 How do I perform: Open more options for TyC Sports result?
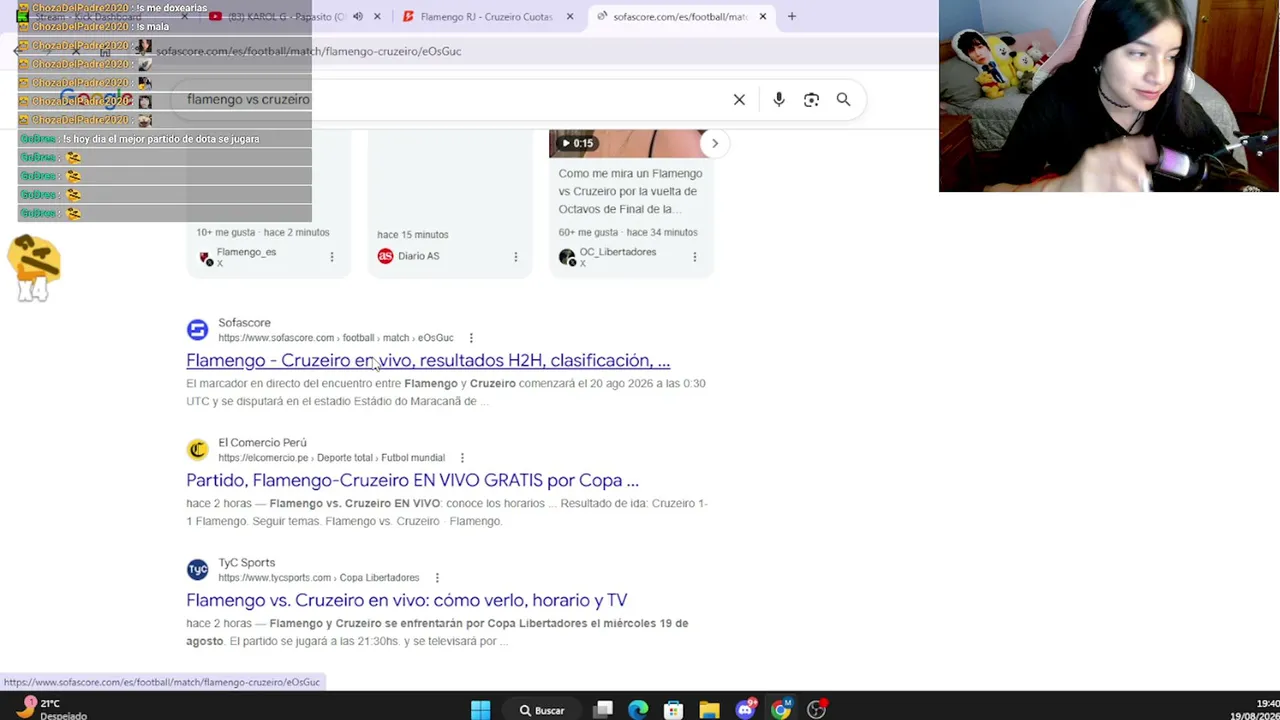coord(437,578)
